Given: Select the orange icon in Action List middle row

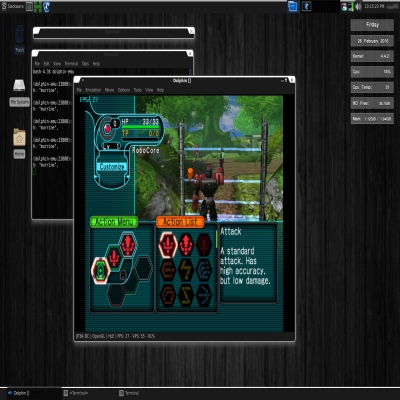Looking at the screenshot, I should tap(168, 270).
